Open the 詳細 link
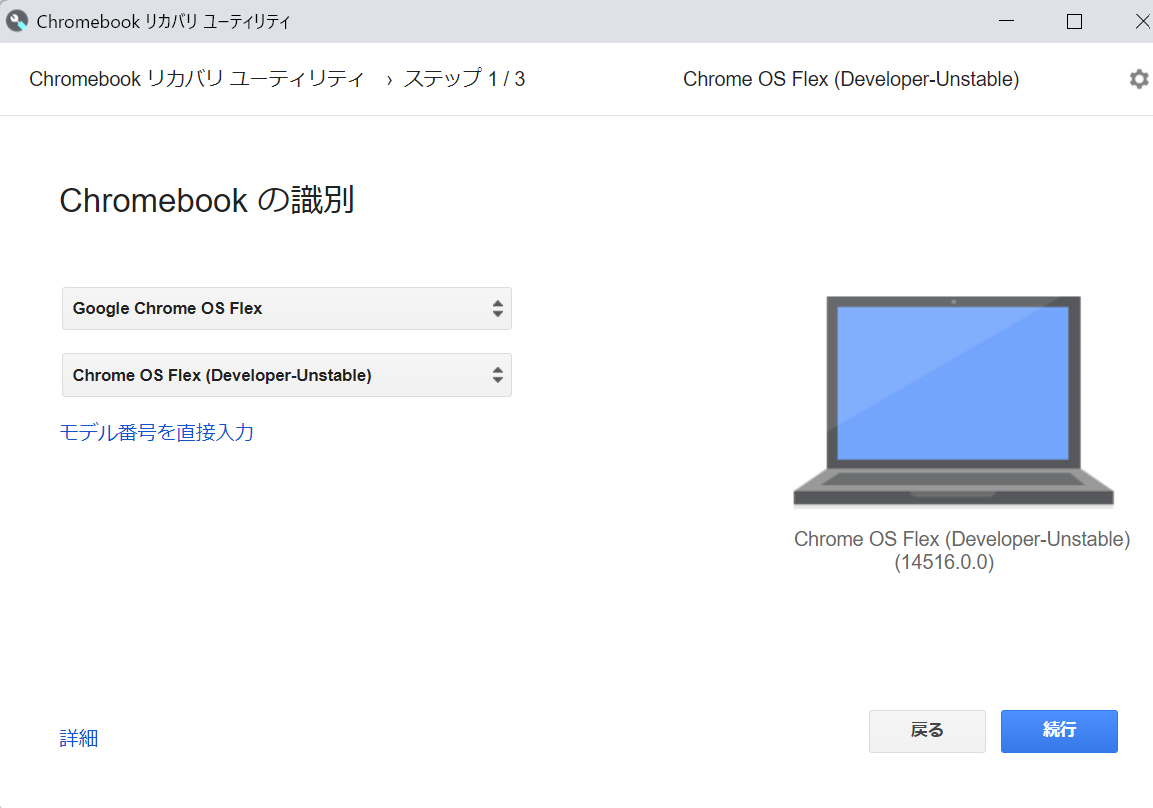This screenshot has height=808, width=1153. (x=79, y=738)
